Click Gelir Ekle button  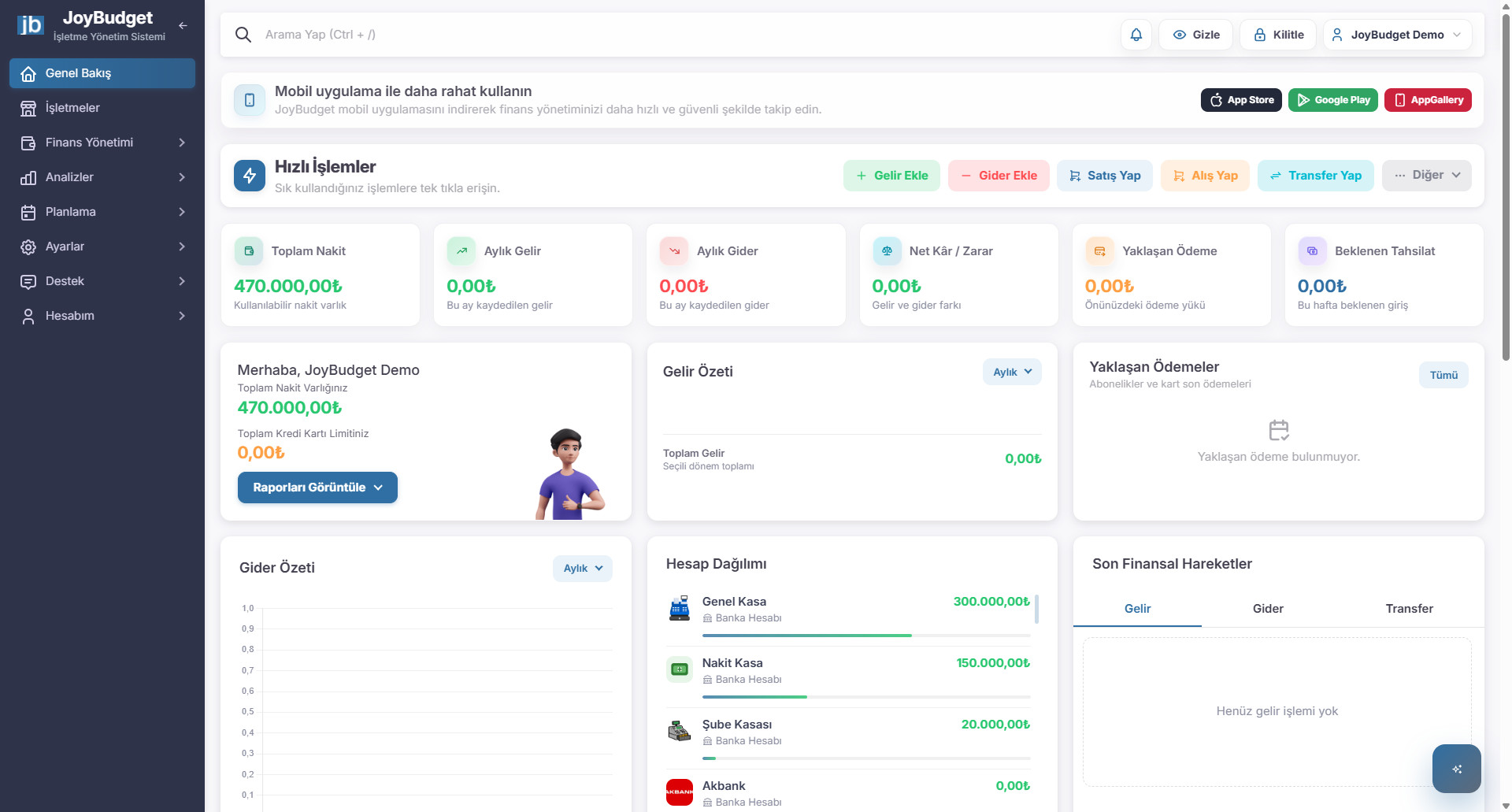[891, 176]
